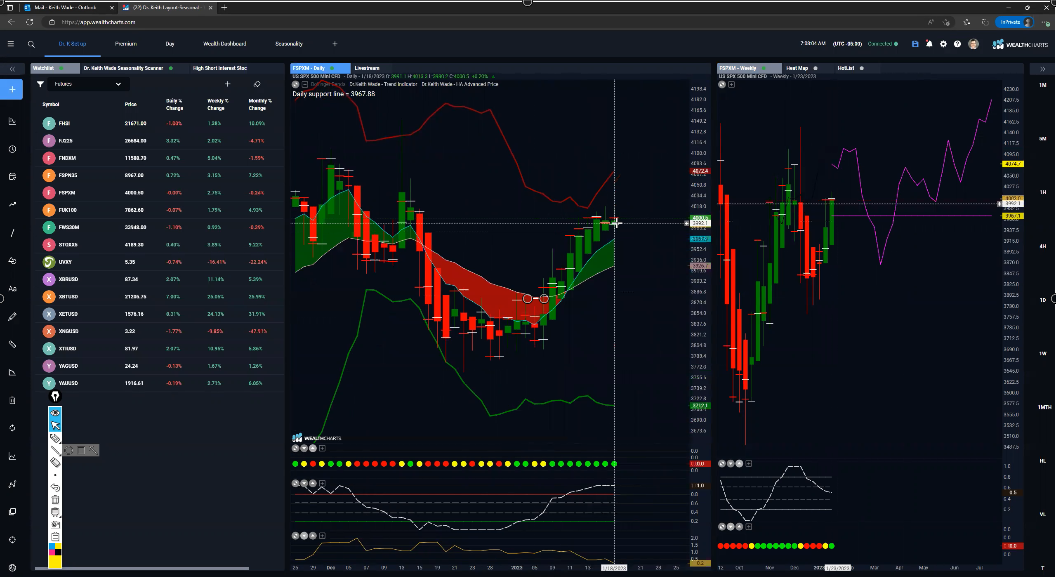Add indicator pane on weekly chart plus box
Image resolution: width=1056 pixels, height=577 pixels.
click(731, 85)
